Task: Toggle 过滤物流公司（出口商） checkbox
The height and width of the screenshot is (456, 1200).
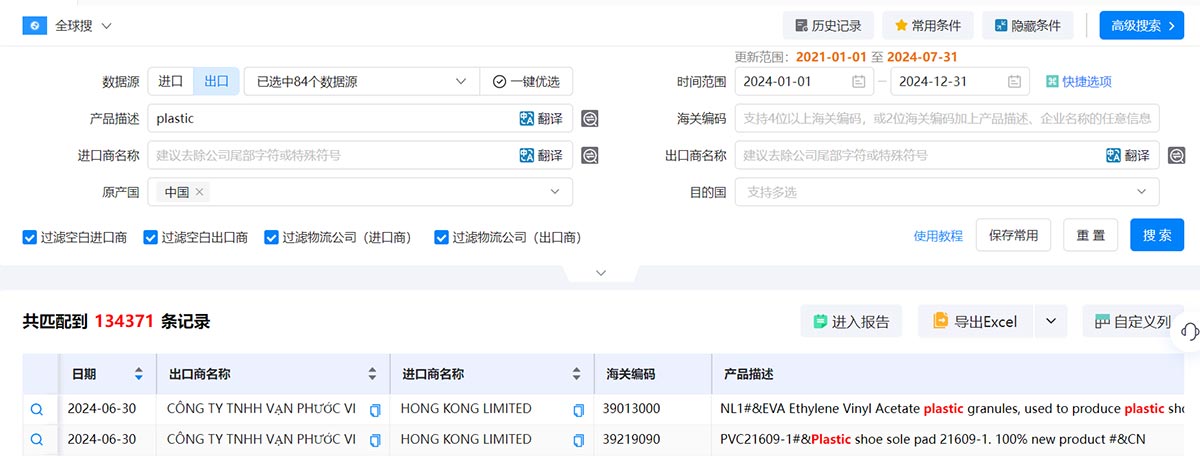Action: point(441,238)
